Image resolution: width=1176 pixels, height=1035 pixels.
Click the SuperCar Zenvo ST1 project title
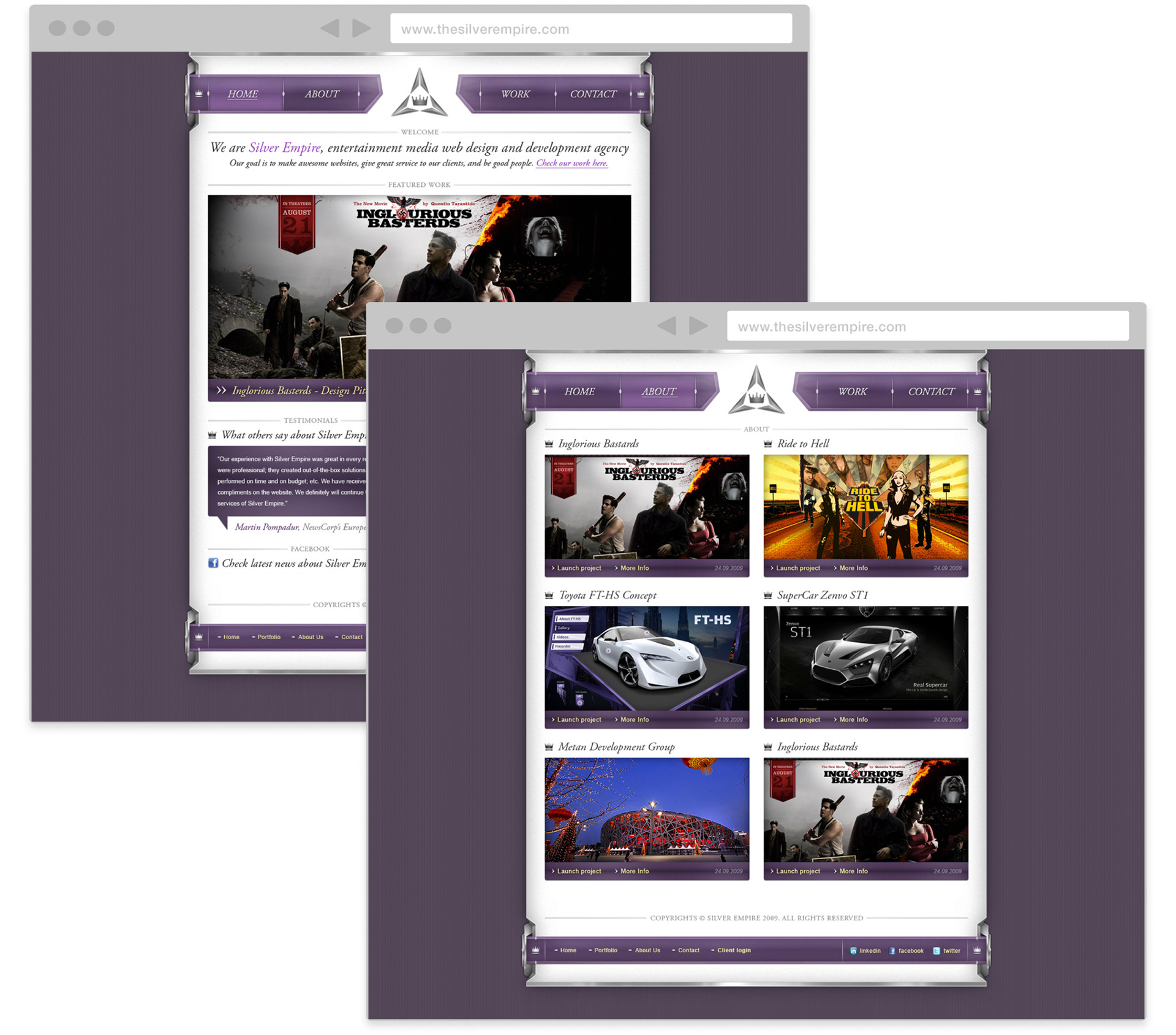[x=823, y=595]
